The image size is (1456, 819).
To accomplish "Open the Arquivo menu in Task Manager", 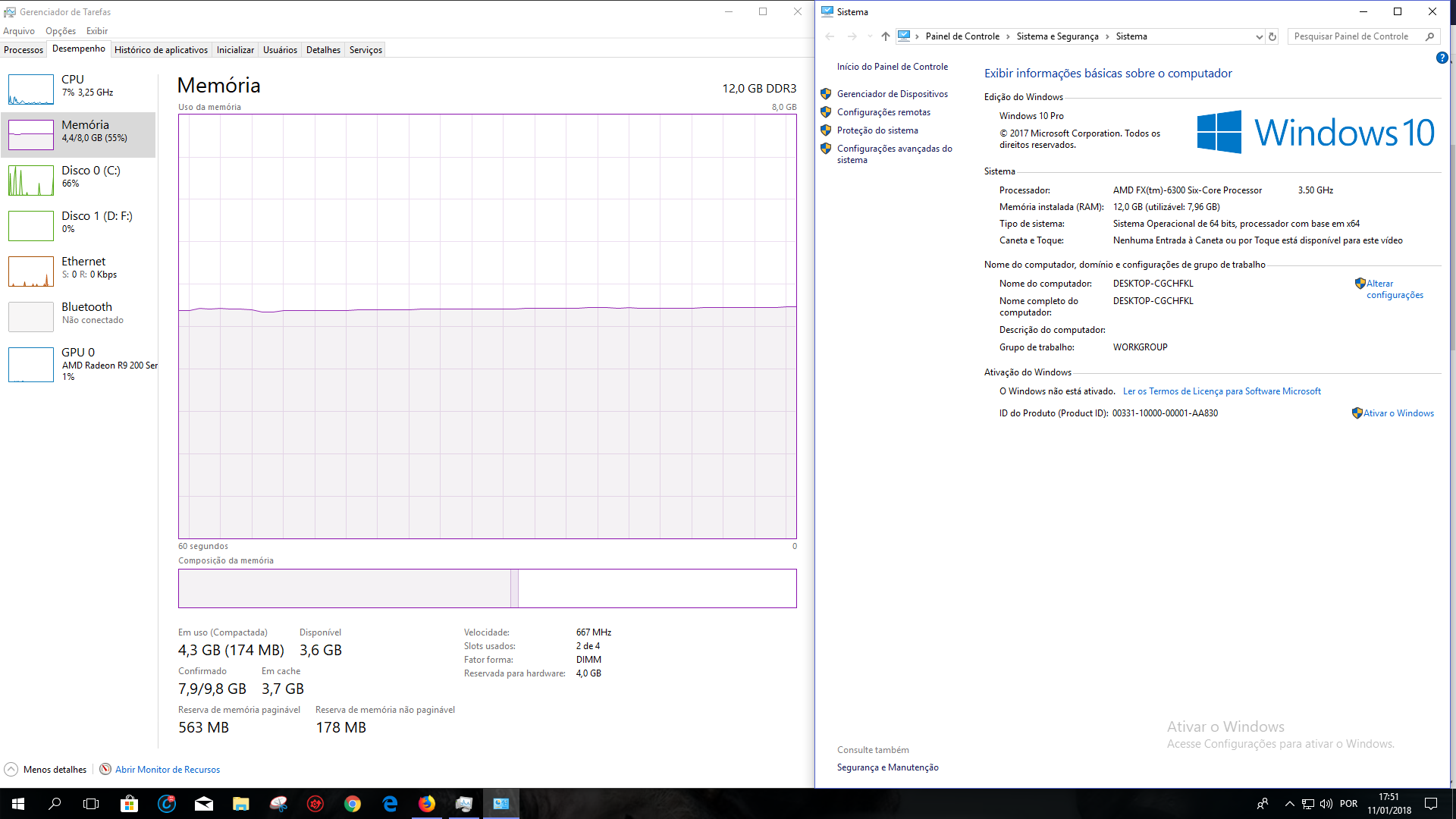I will (x=19, y=31).
